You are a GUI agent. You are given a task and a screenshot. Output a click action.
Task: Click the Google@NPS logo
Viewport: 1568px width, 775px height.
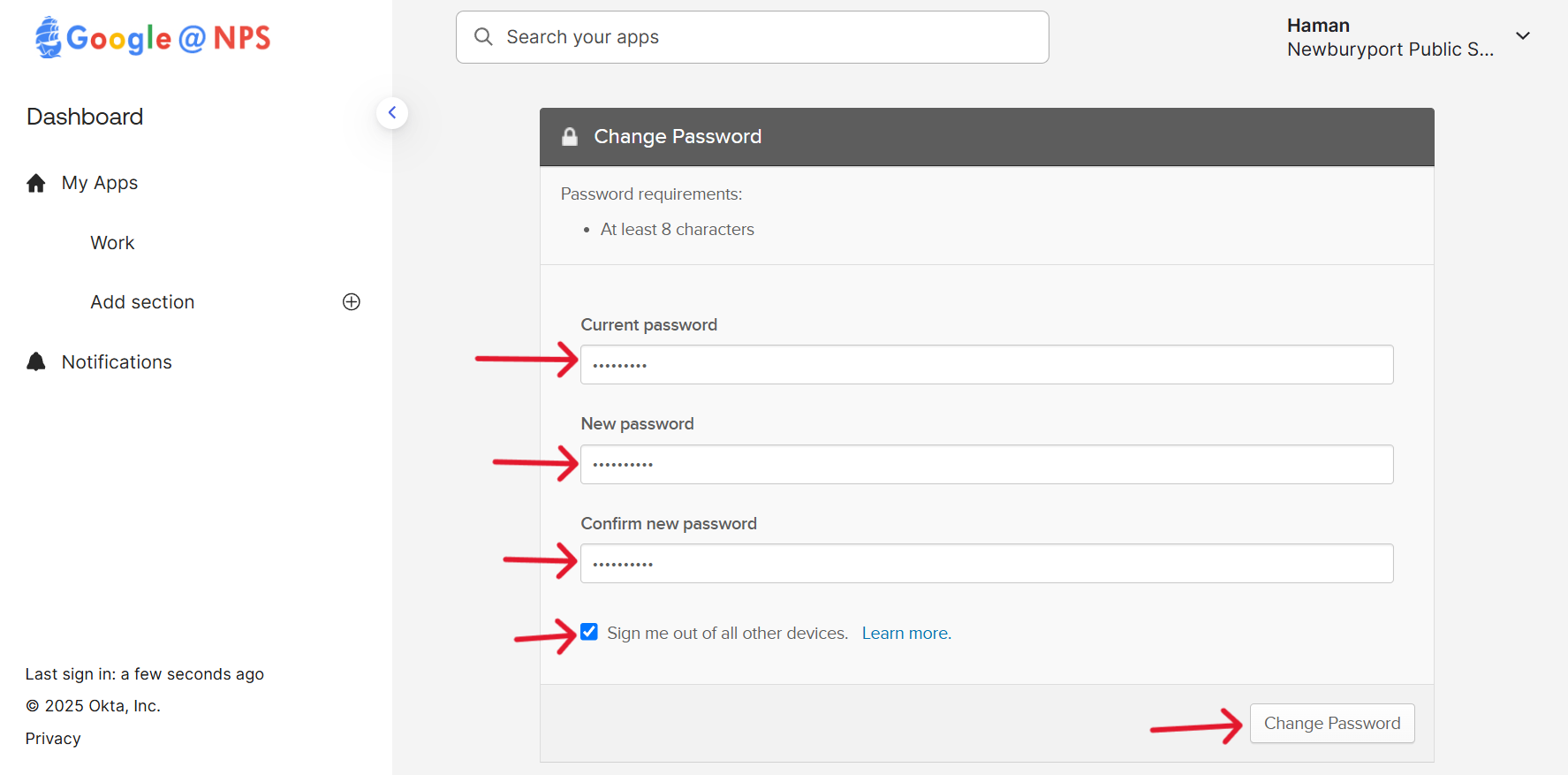click(x=153, y=37)
